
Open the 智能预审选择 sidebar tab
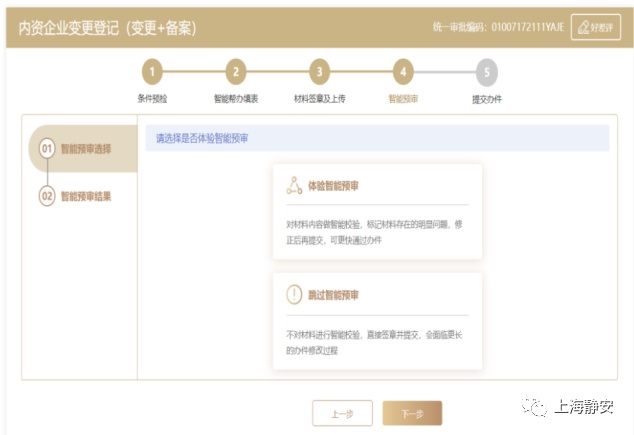(x=83, y=149)
